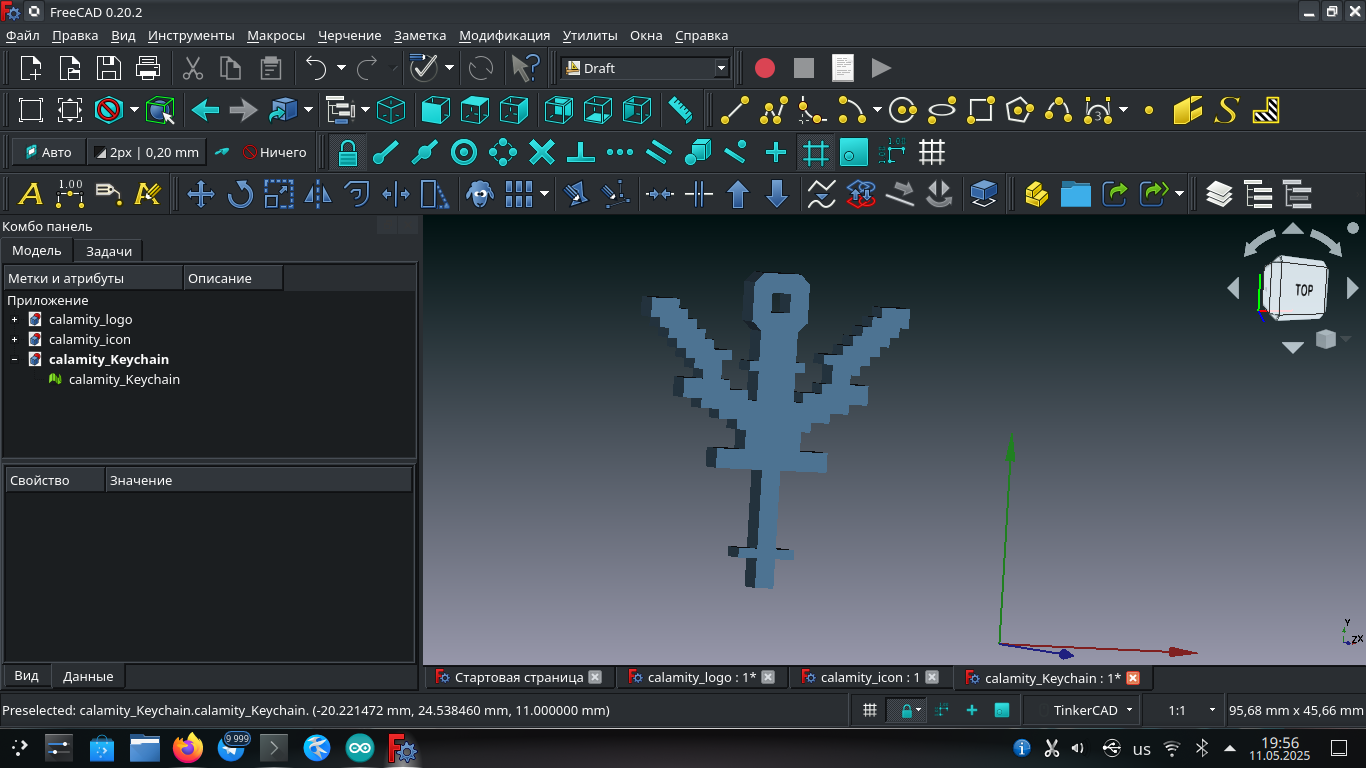Toggle Snap Center in snap toolbar
The height and width of the screenshot is (768, 1366).
[x=464, y=152]
